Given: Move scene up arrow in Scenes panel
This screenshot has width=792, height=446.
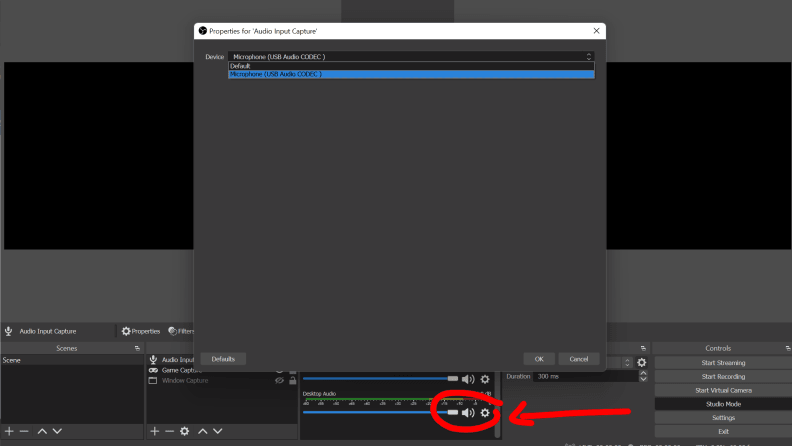Looking at the screenshot, I should 42,431.
